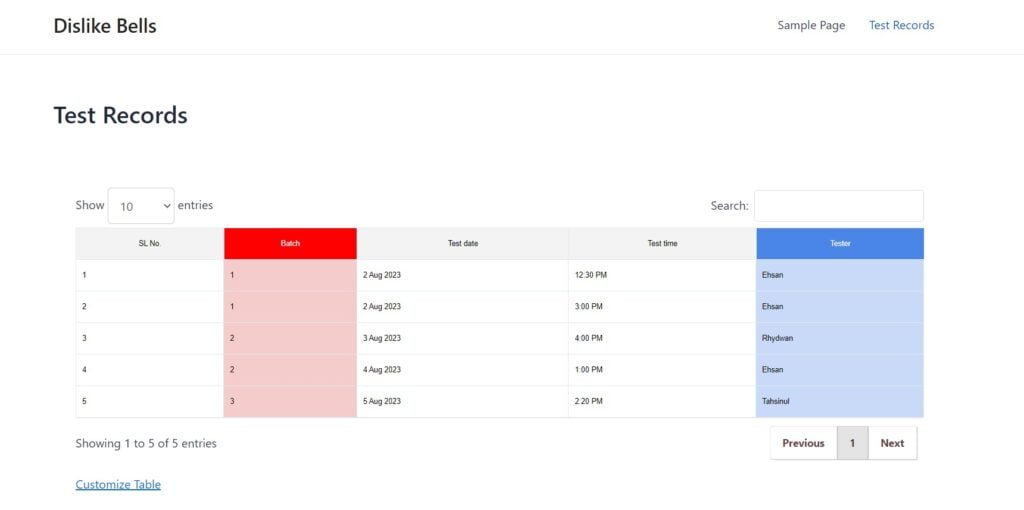Click the 'Ehsan' cell in 12:30 PM row

(840, 276)
